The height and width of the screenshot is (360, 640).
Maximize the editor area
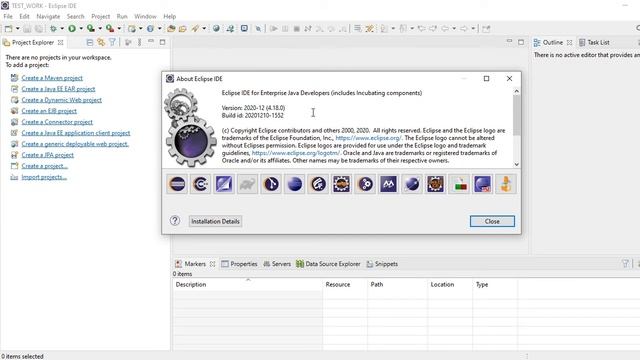click(x=521, y=42)
